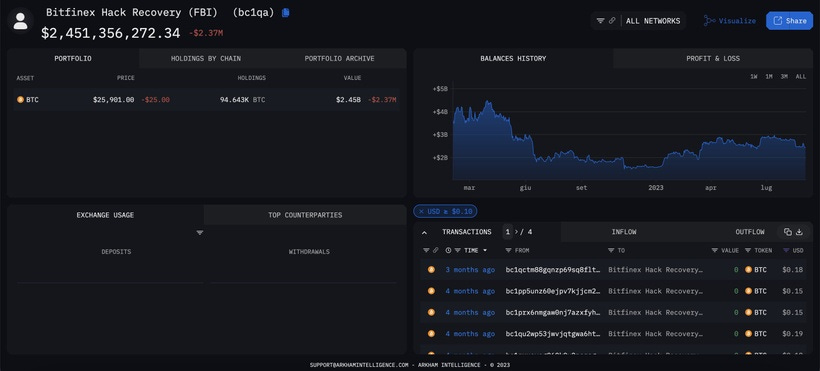This screenshot has height=371, width=820.
Task: Set chart range to 1W
Action: coord(754,76)
